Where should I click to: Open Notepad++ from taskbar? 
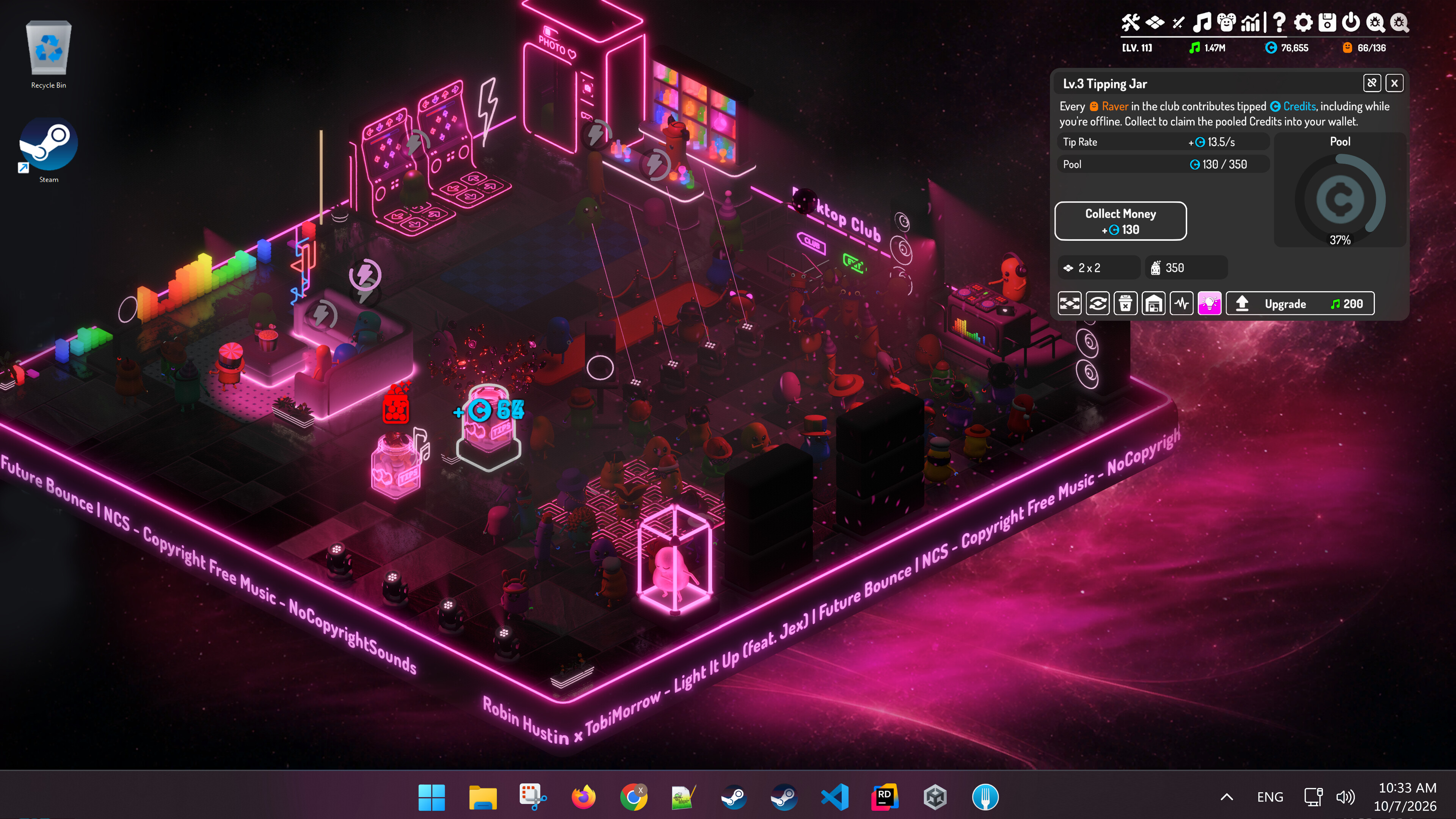point(683,797)
